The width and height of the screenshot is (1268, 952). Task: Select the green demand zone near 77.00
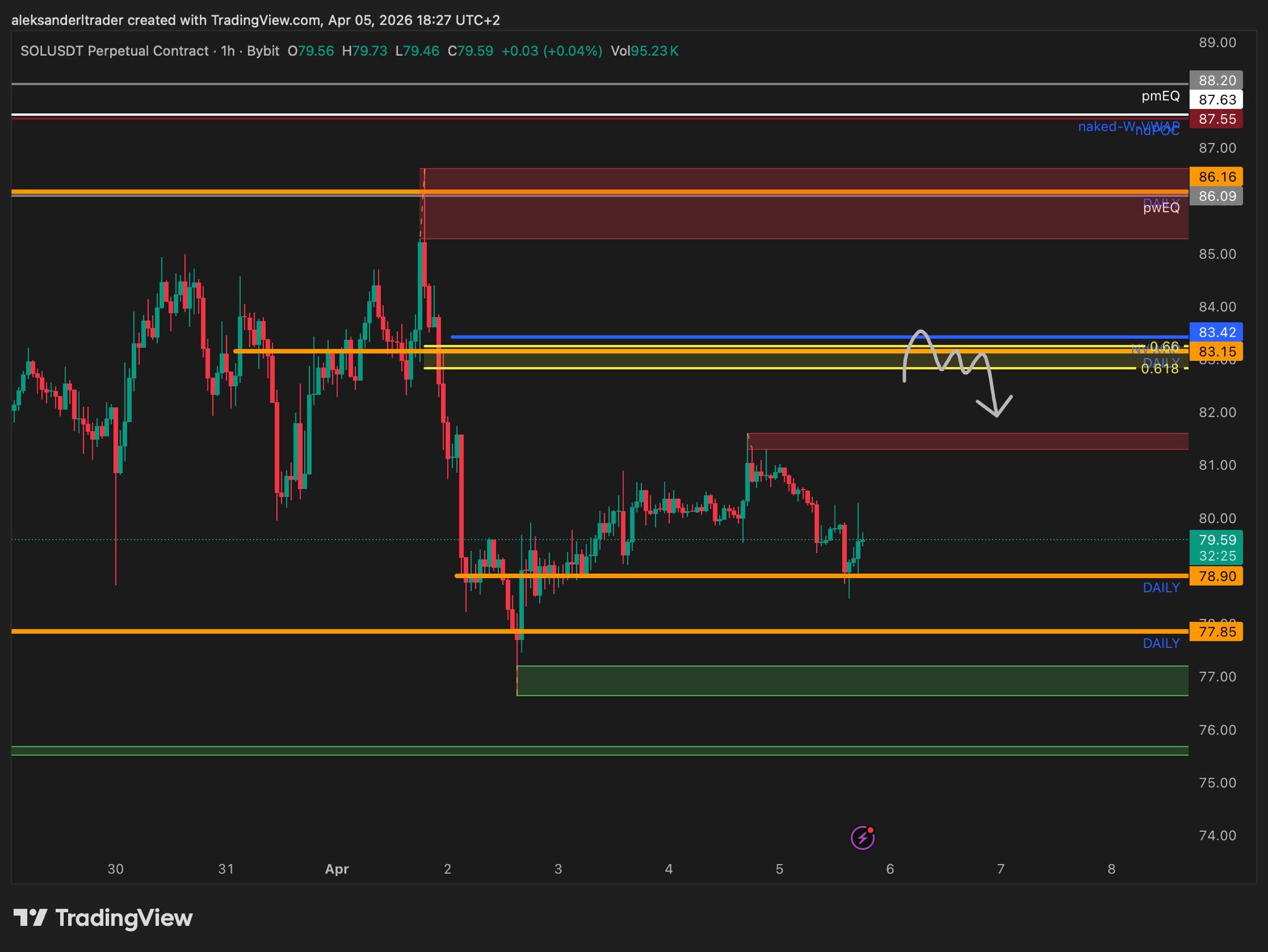click(852, 680)
